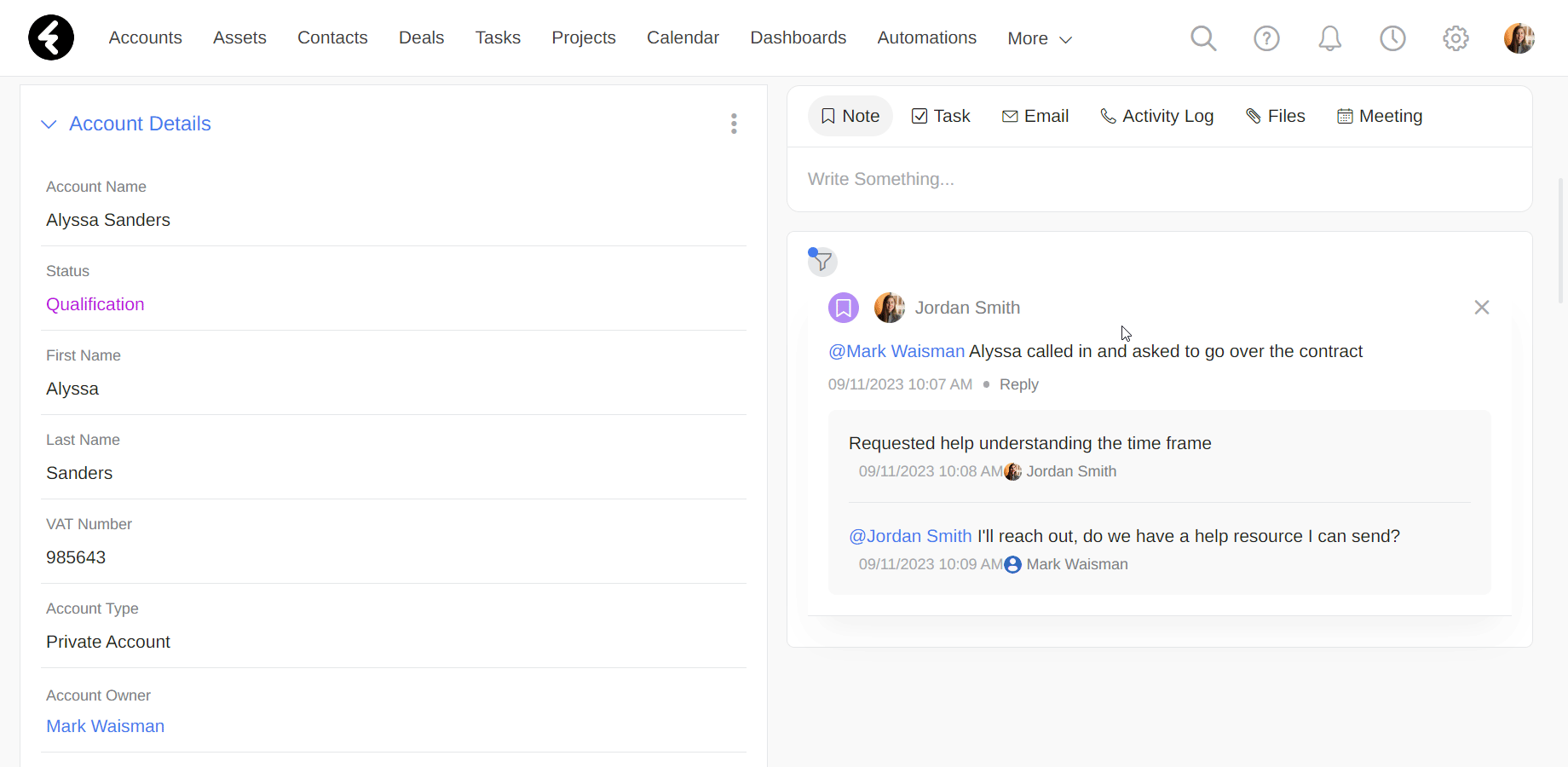Viewport: 1568px width, 767px height.
Task: Open the notifications bell icon
Action: (1329, 38)
